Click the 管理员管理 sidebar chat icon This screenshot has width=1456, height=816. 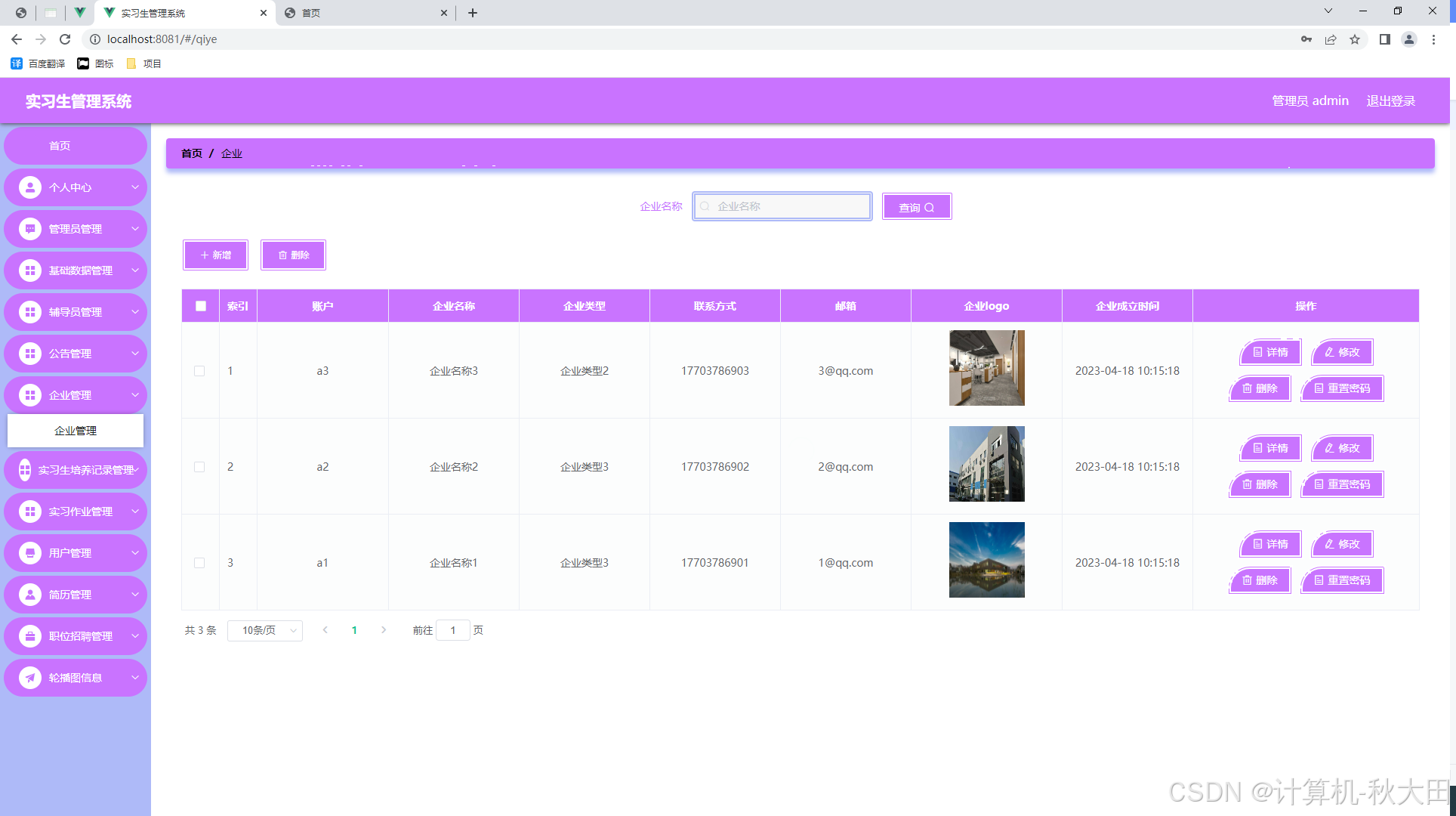[x=30, y=229]
